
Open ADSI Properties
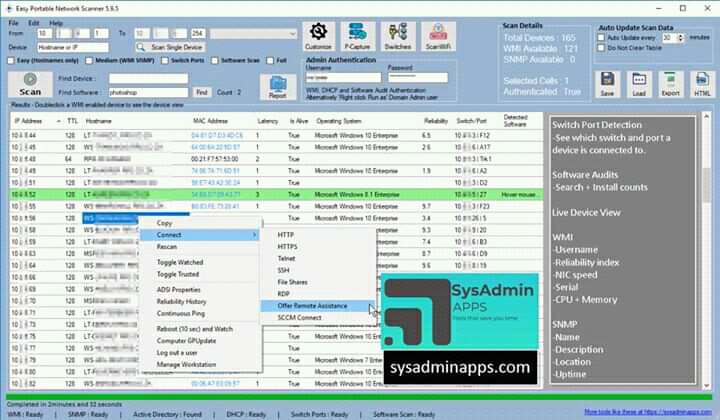[200, 290]
